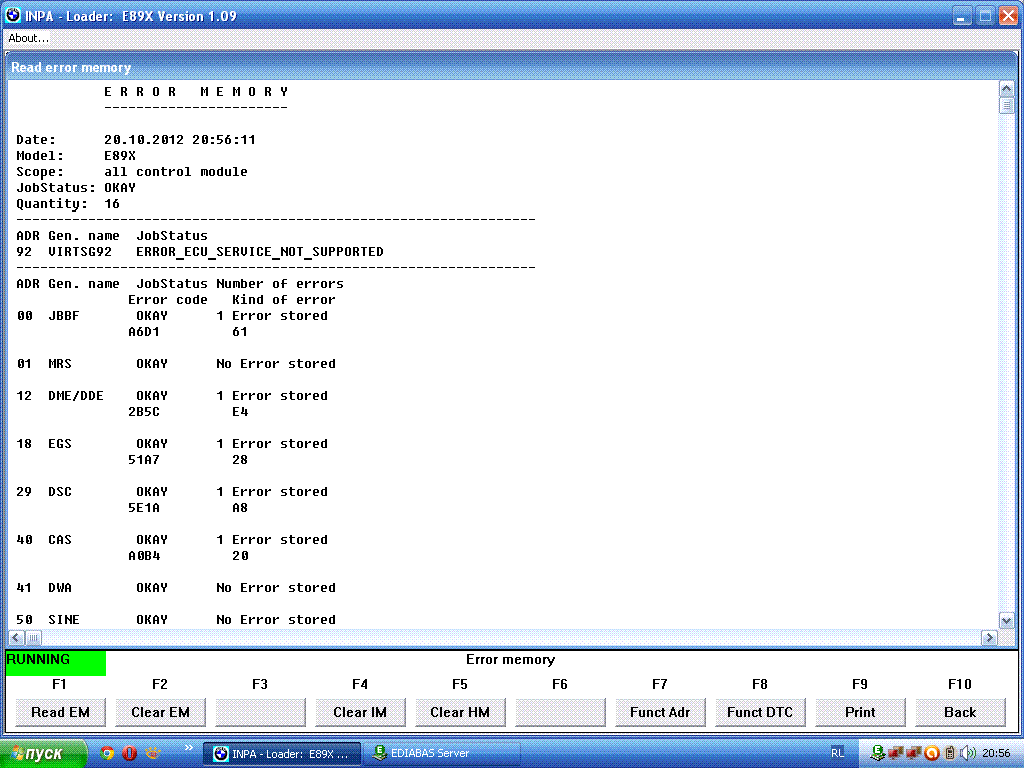Print the error memory report
Screen dimensions: 1024x768
[x=860, y=712]
